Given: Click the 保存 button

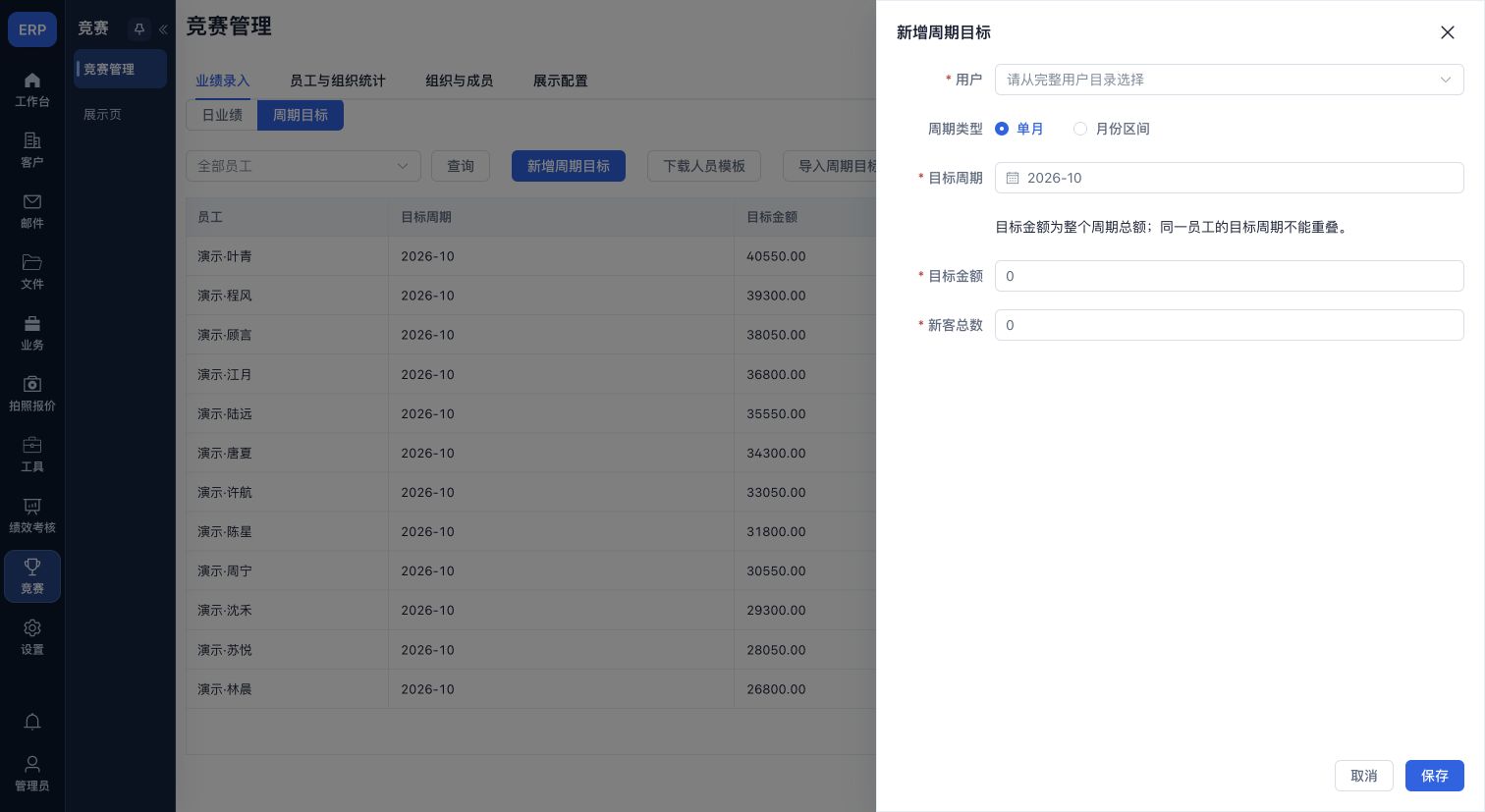Looking at the screenshot, I should (1434, 776).
